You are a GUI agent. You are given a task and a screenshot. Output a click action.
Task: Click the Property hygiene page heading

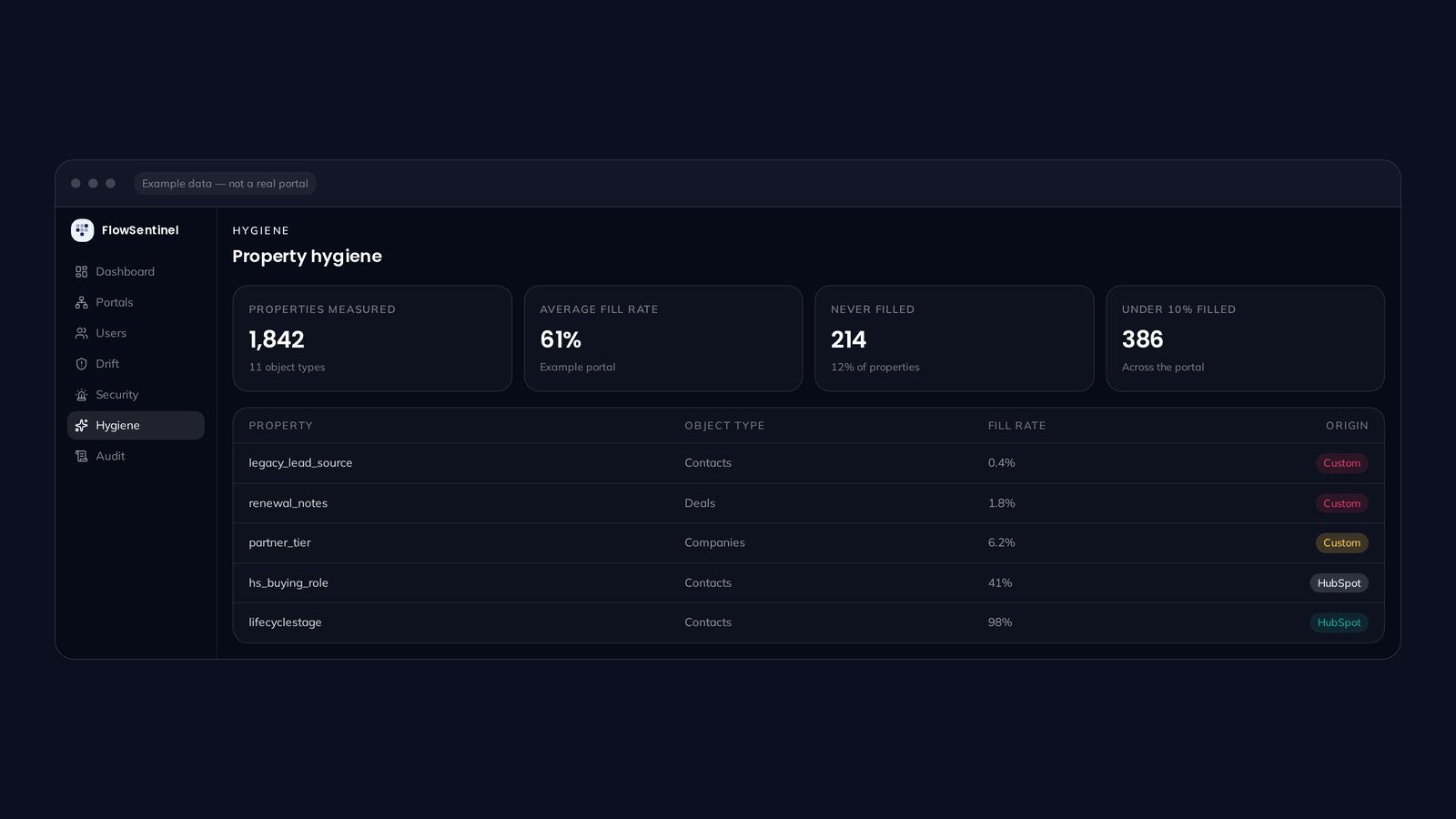(307, 257)
